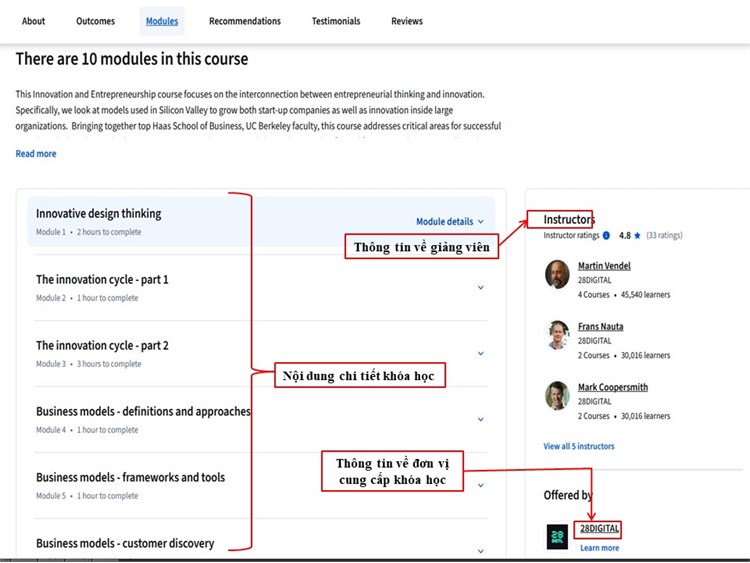Expand Business models - customer discovery module
Viewport: 750px width, 563px height.
480,551
